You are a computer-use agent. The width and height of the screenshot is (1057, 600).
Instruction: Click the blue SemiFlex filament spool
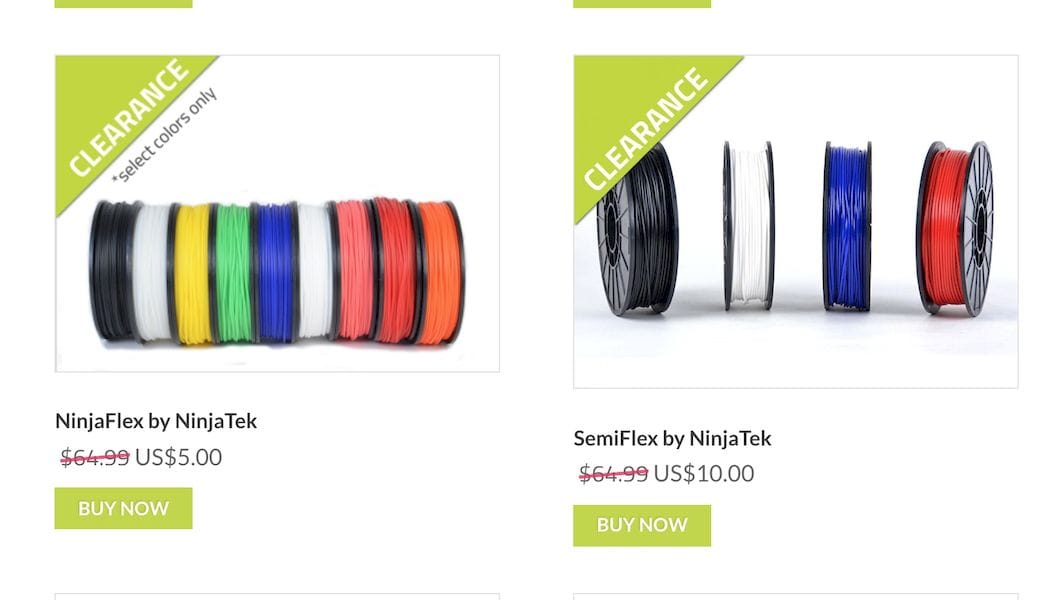click(847, 227)
